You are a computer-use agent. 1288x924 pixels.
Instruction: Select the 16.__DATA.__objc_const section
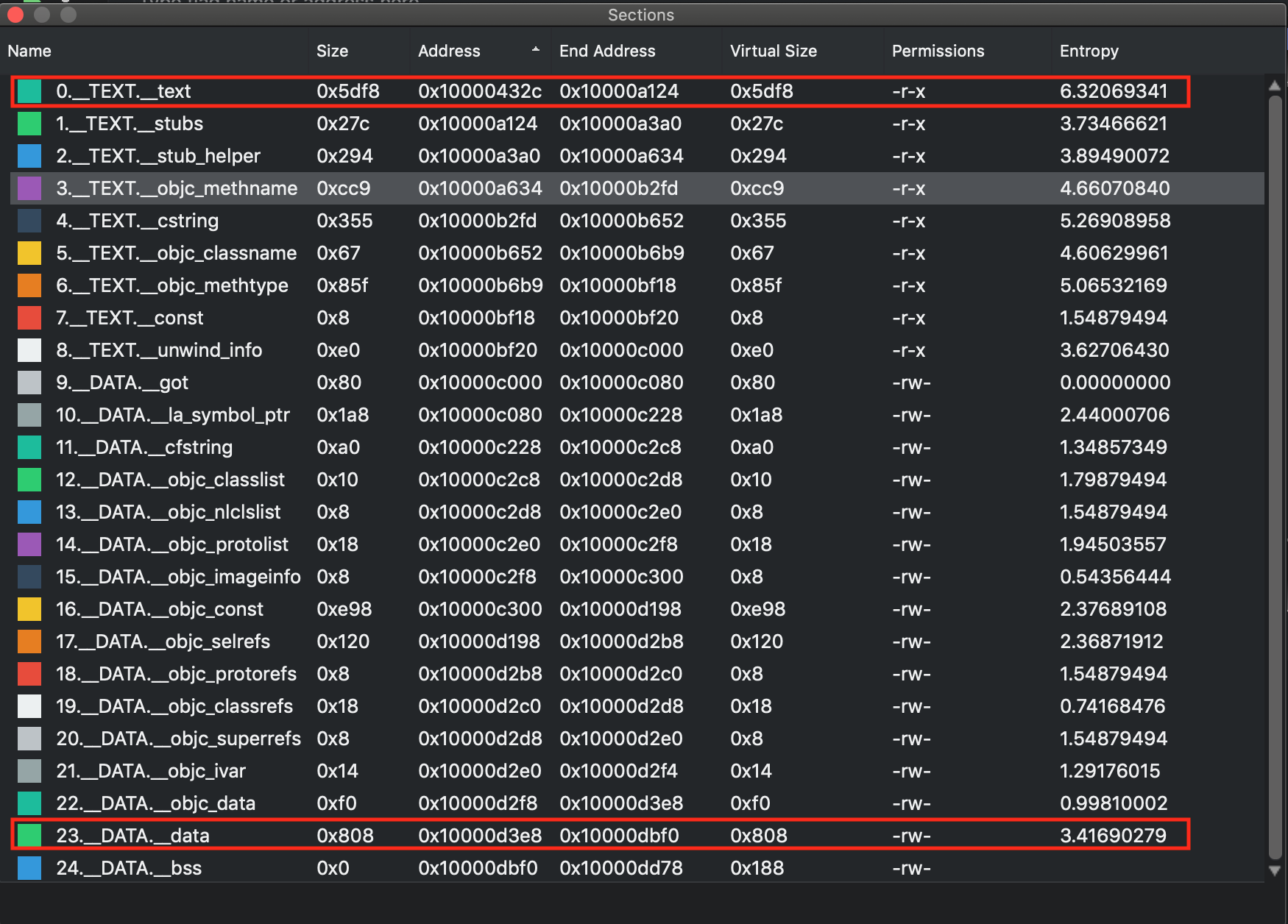(x=515, y=609)
